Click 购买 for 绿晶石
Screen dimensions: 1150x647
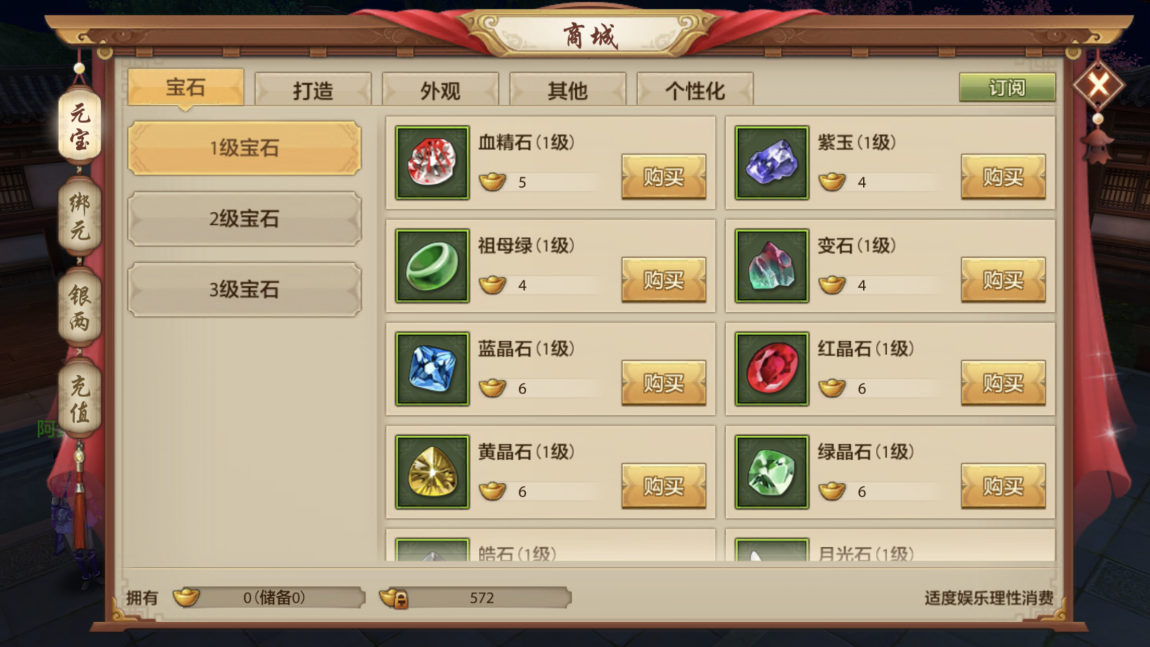[1003, 486]
